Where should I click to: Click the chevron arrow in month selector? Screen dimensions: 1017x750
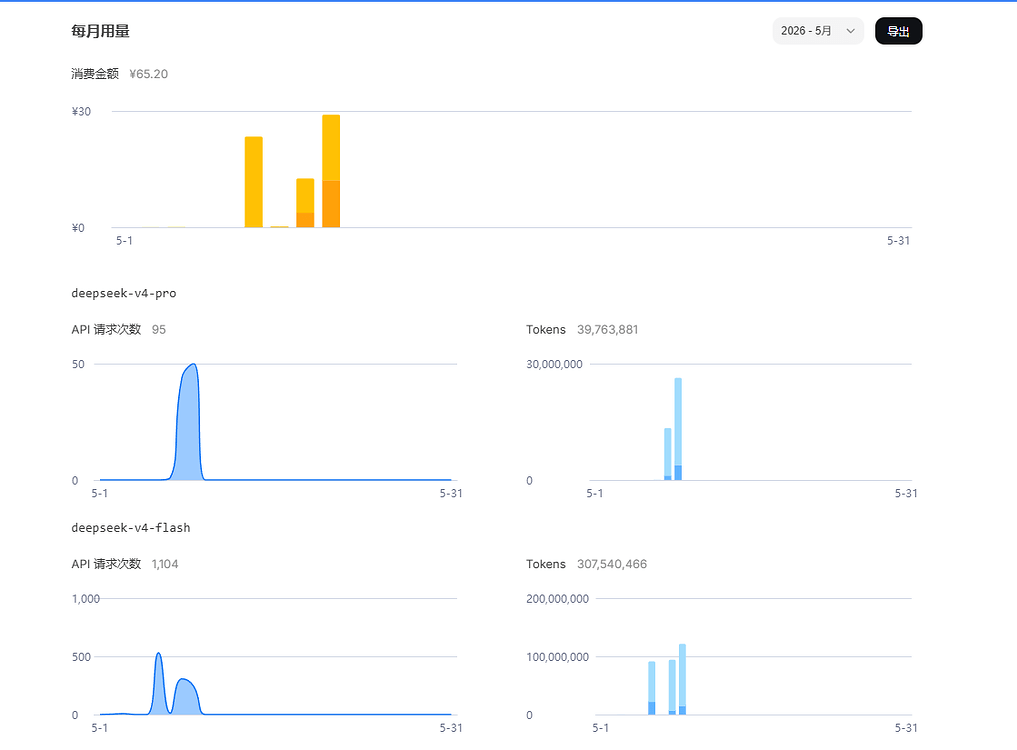pos(850,31)
